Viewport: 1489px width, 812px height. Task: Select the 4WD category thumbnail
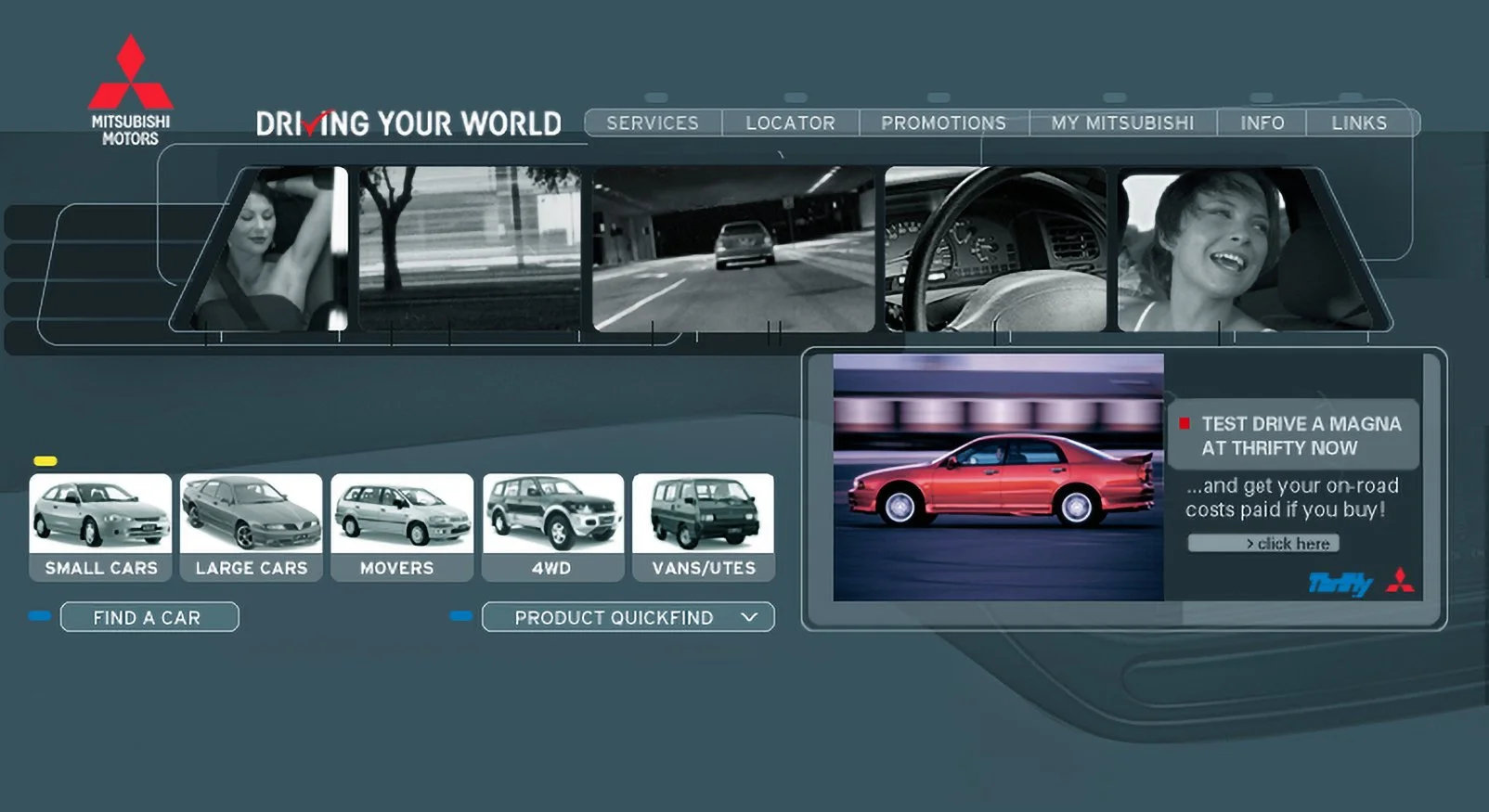click(x=553, y=527)
